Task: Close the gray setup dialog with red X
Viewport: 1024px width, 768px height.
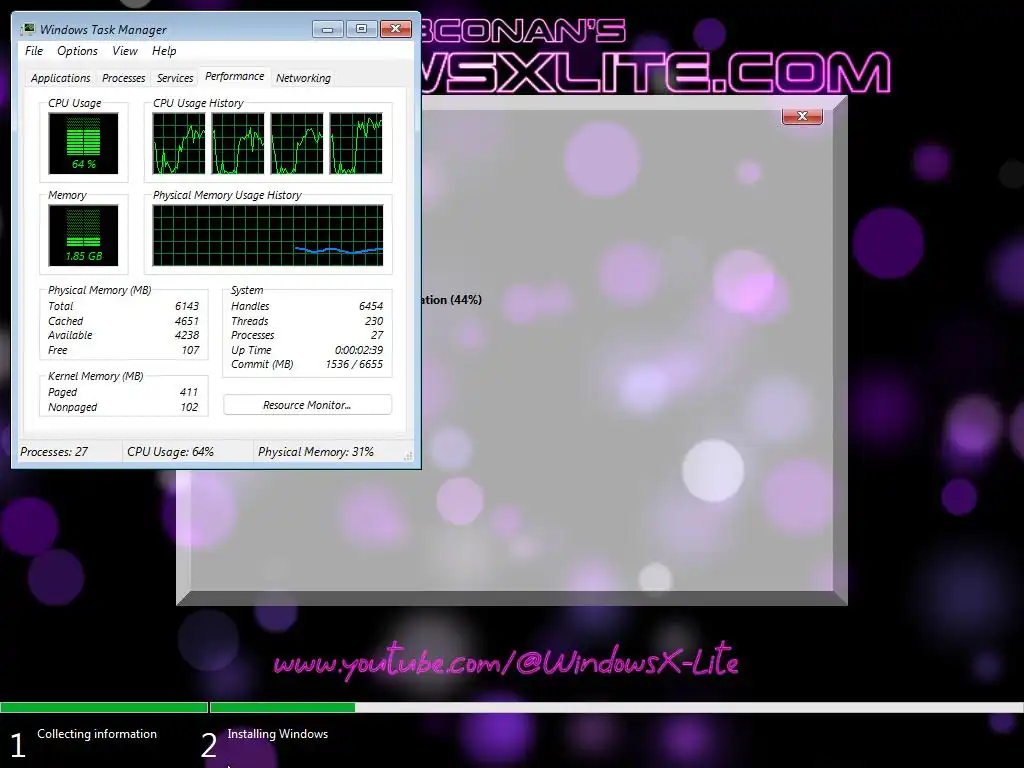Action: (802, 116)
